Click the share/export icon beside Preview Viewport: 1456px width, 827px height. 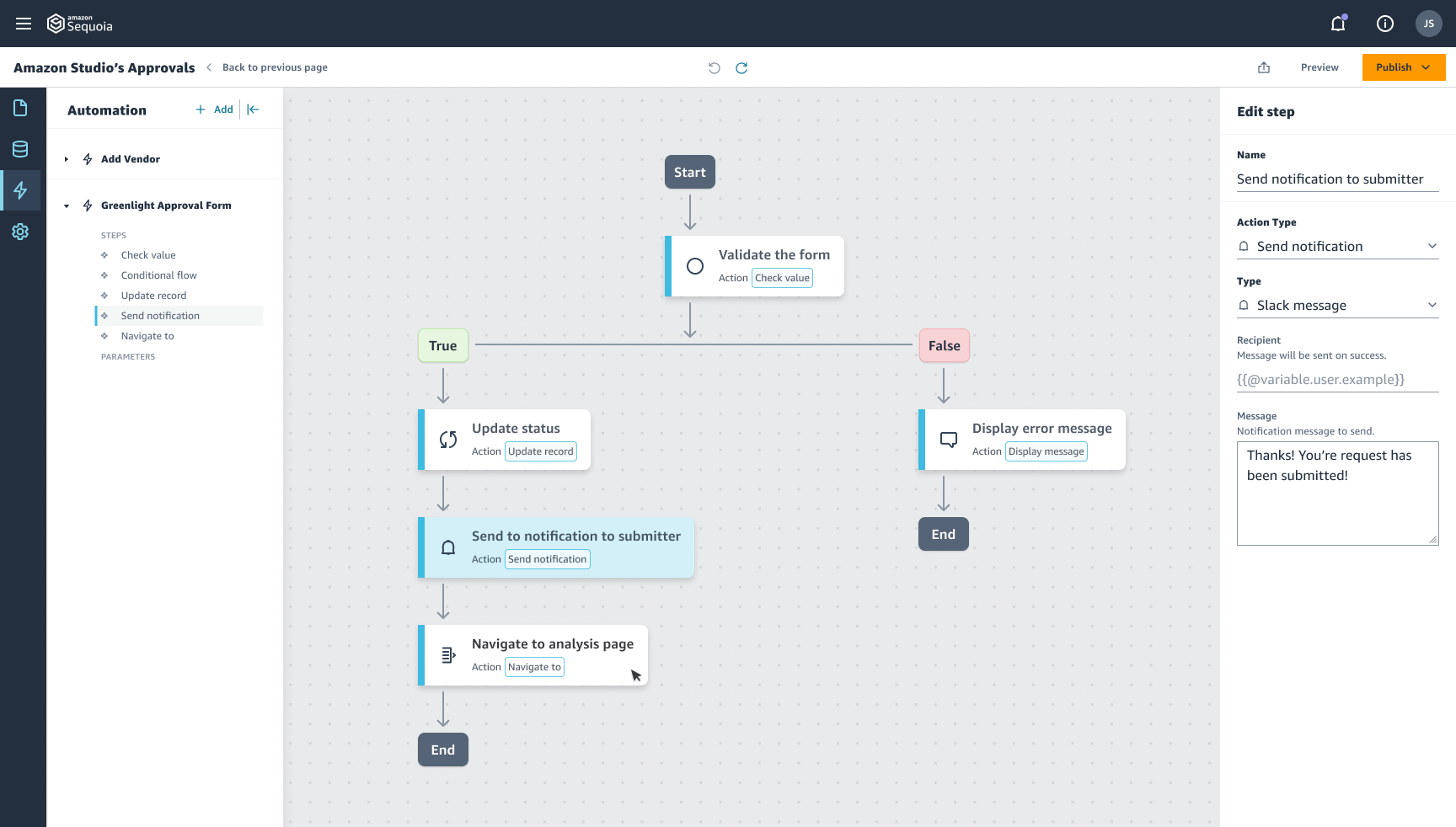click(1264, 67)
